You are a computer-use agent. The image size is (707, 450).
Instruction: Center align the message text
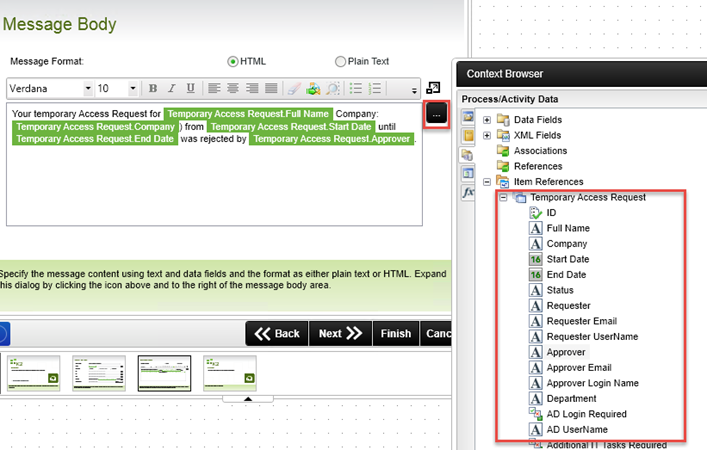pyautogui.click(x=233, y=89)
